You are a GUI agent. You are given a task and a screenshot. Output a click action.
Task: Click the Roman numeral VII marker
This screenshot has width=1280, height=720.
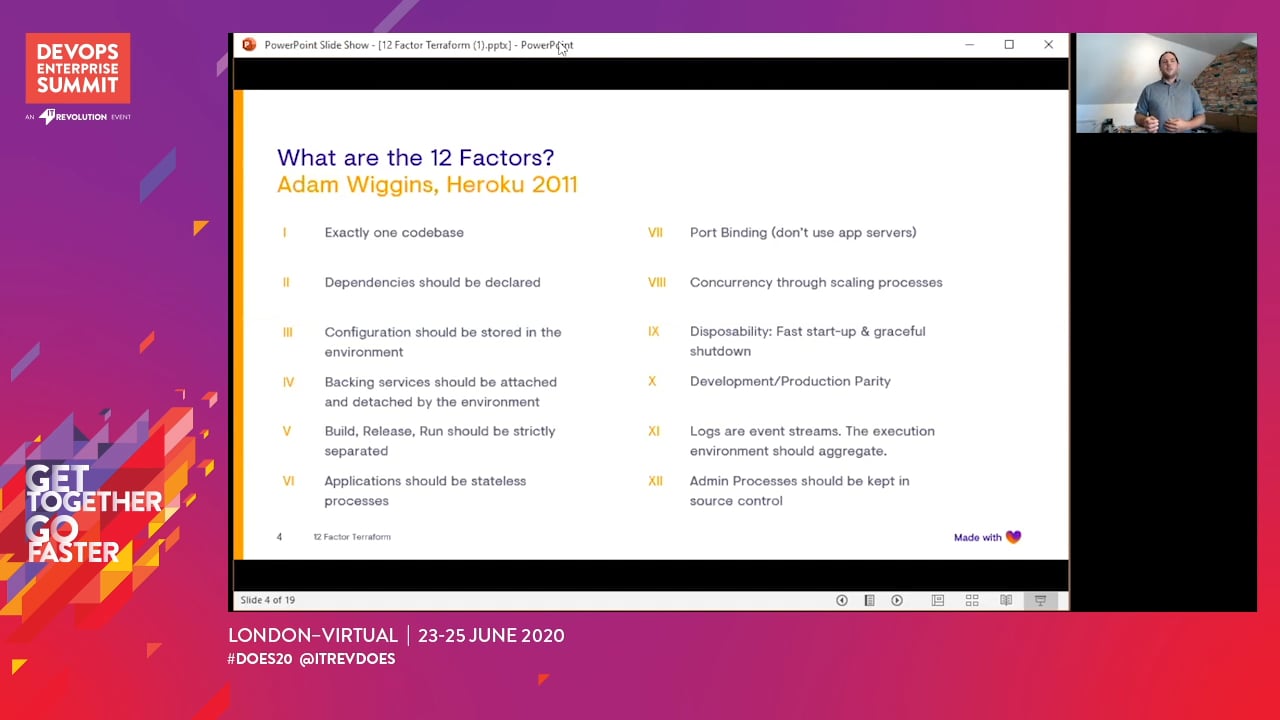[x=655, y=232]
